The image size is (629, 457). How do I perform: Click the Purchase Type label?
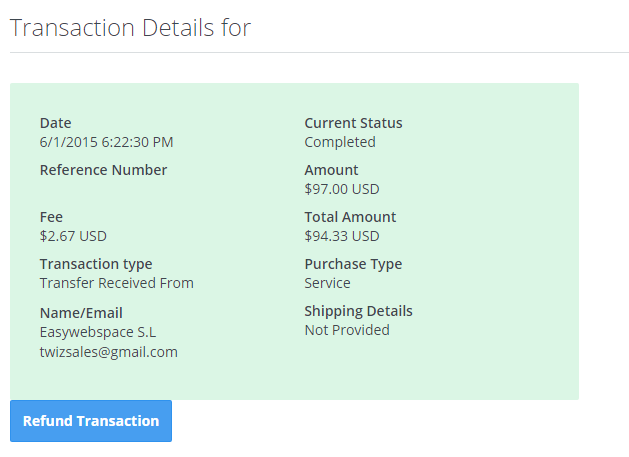[353, 264]
